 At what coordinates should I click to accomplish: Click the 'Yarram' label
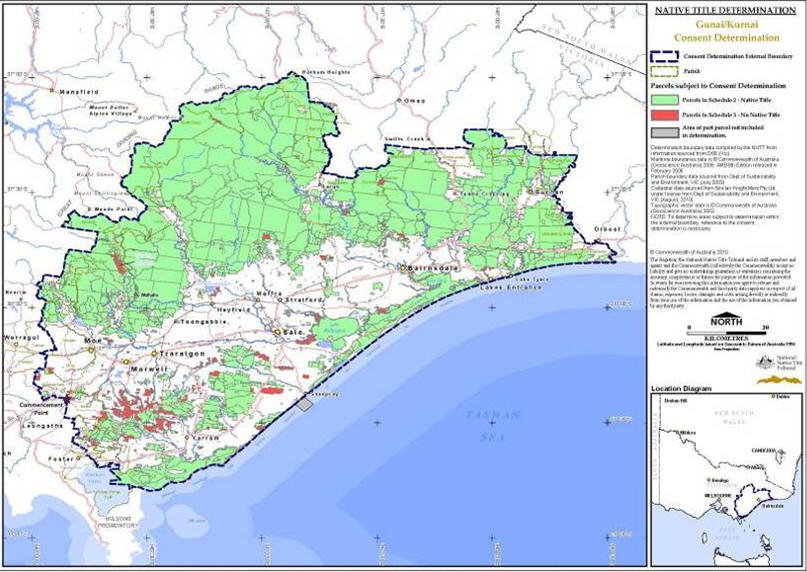point(206,438)
